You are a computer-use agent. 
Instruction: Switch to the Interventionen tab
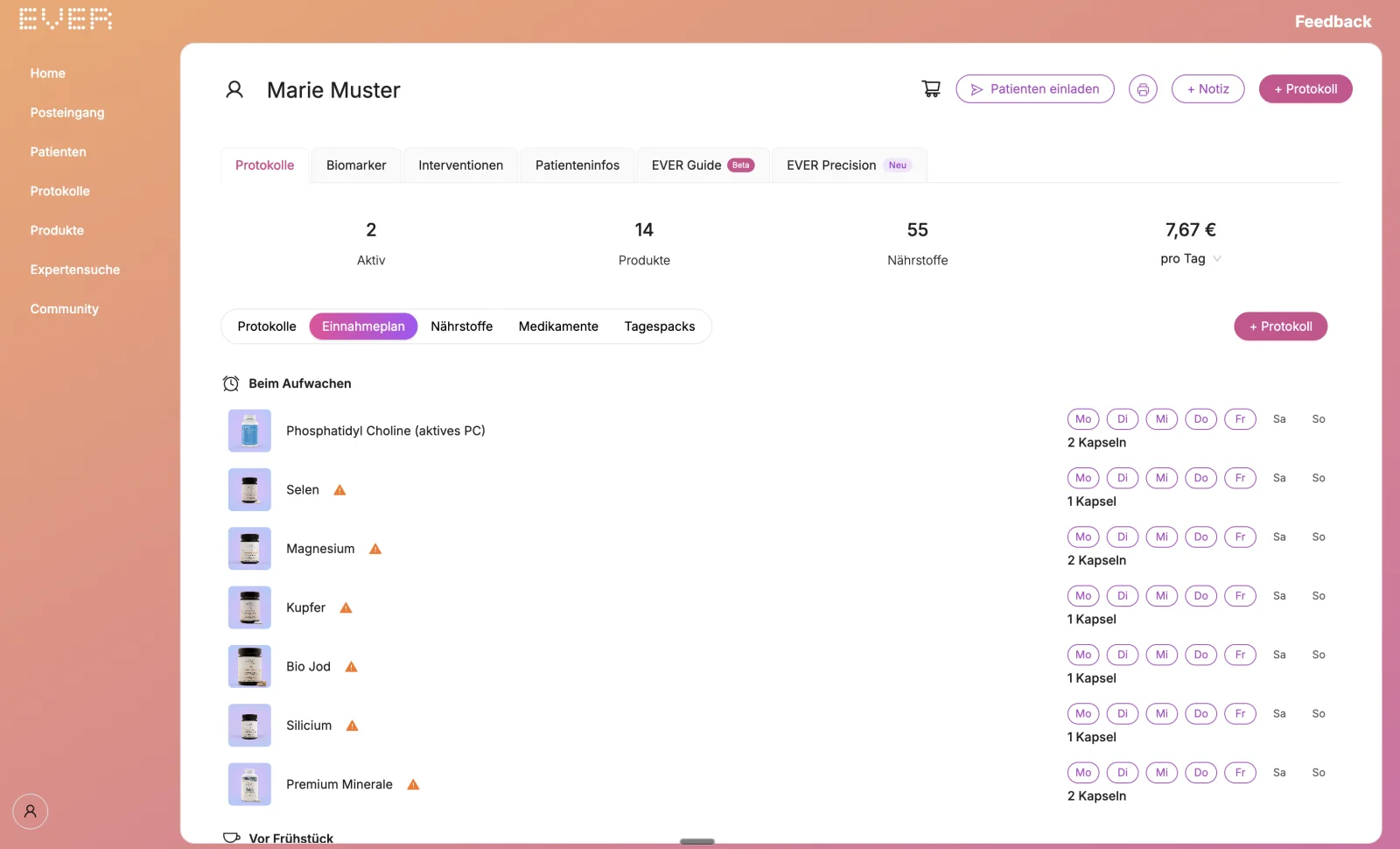point(460,165)
